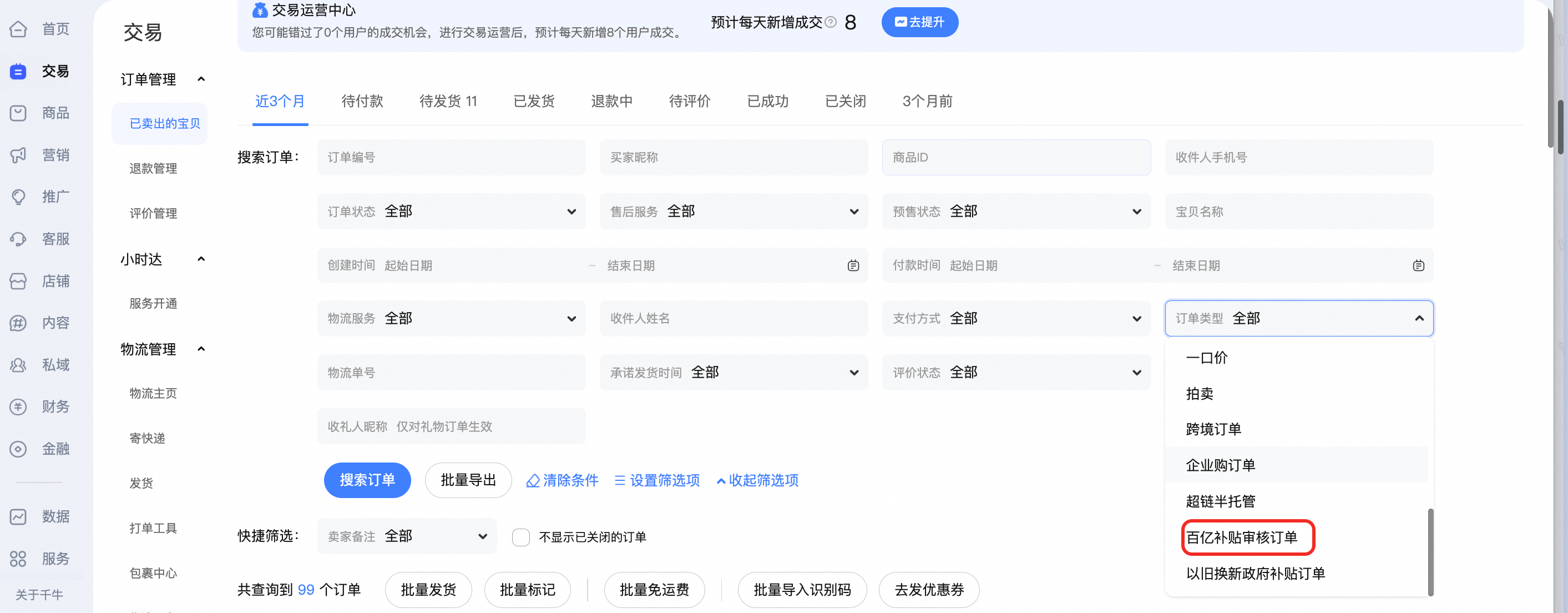Viewport: 1568px width, 613px height.
Task: Focus the 买家昵称 input field
Action: pos(734,157)
